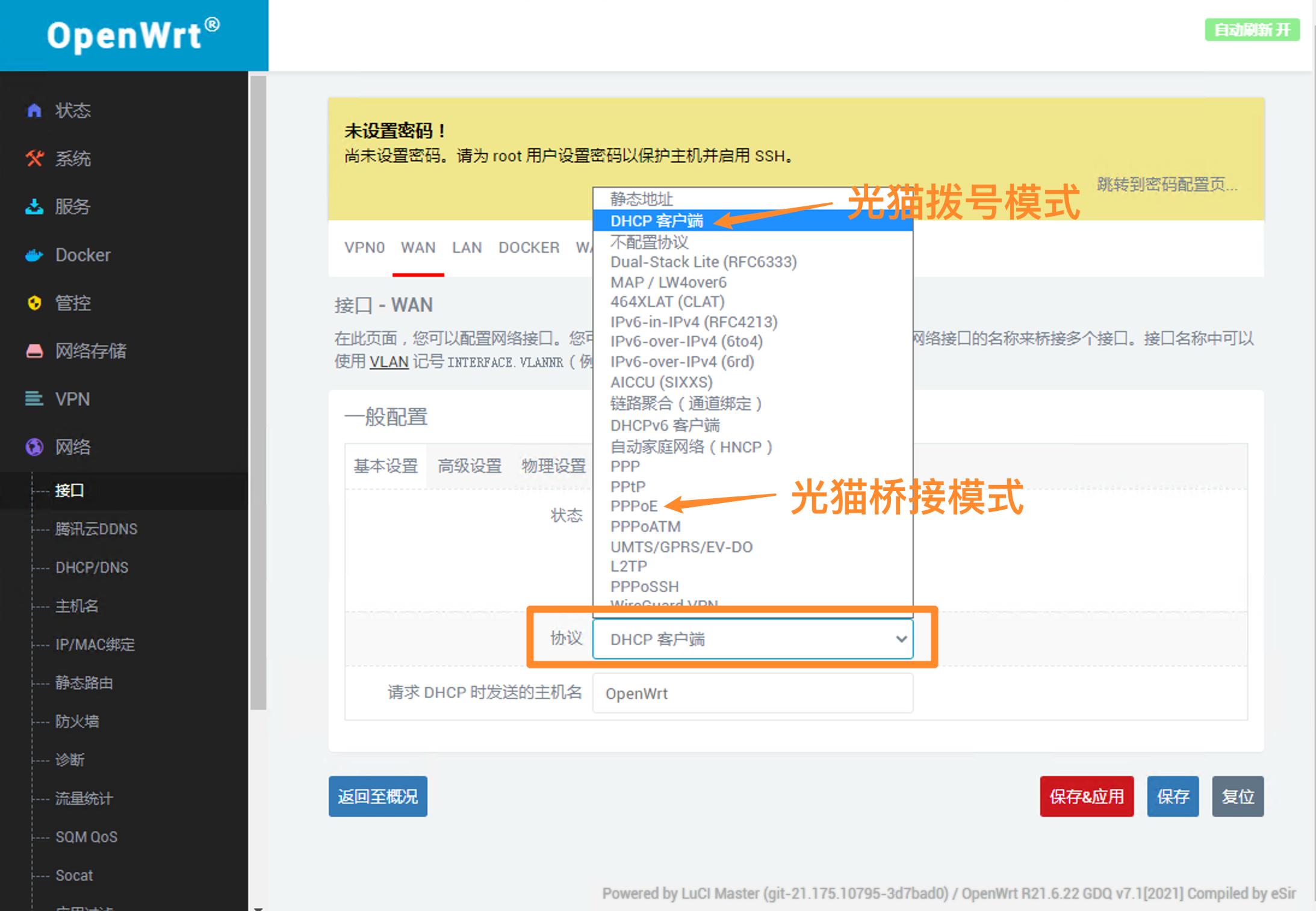Open the 防火墙 submenu entry
The image size is (1316, 911).
tap(77, 721)
